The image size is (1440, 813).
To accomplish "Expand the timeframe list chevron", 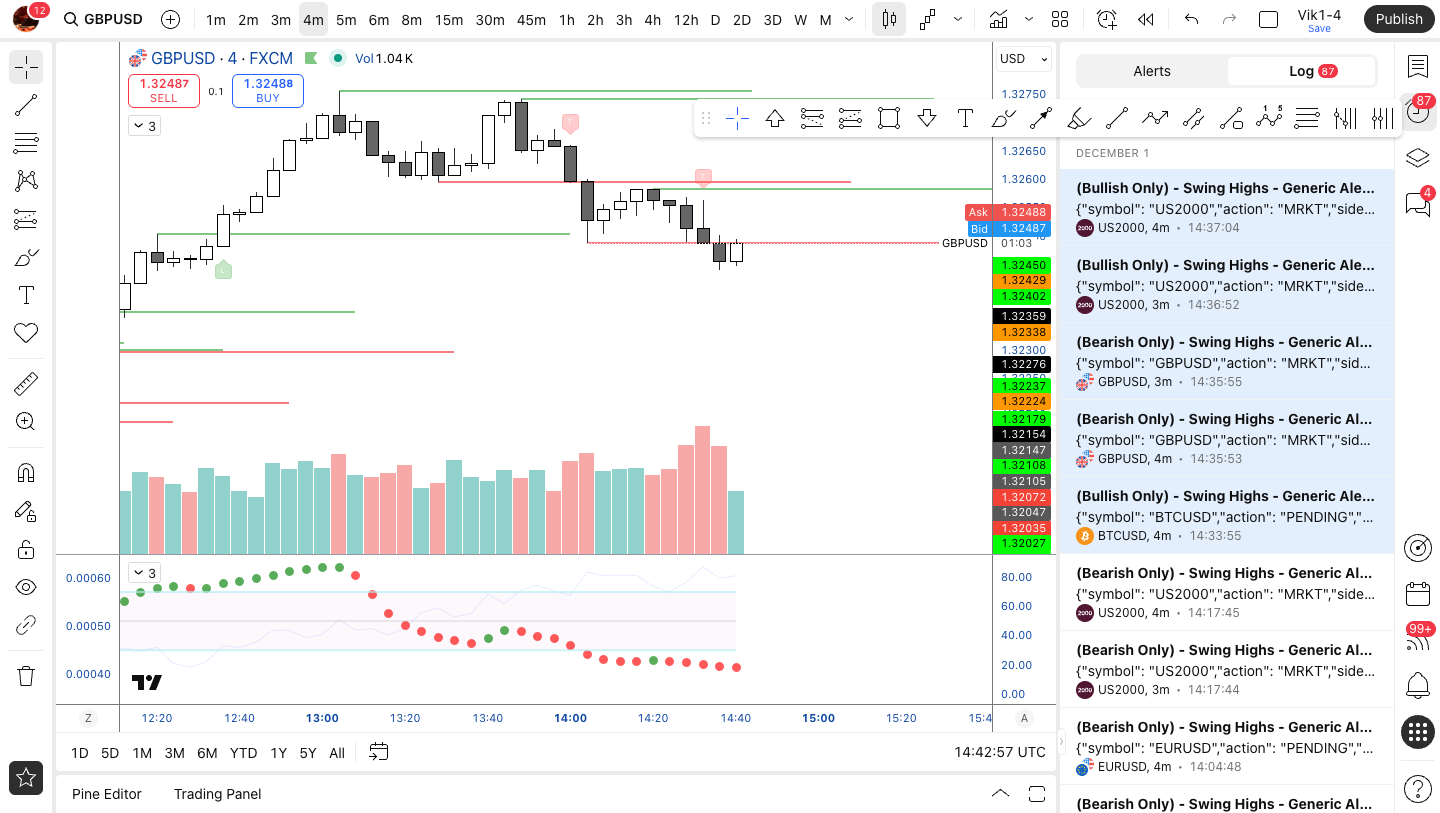I will (x=849, y=19).
